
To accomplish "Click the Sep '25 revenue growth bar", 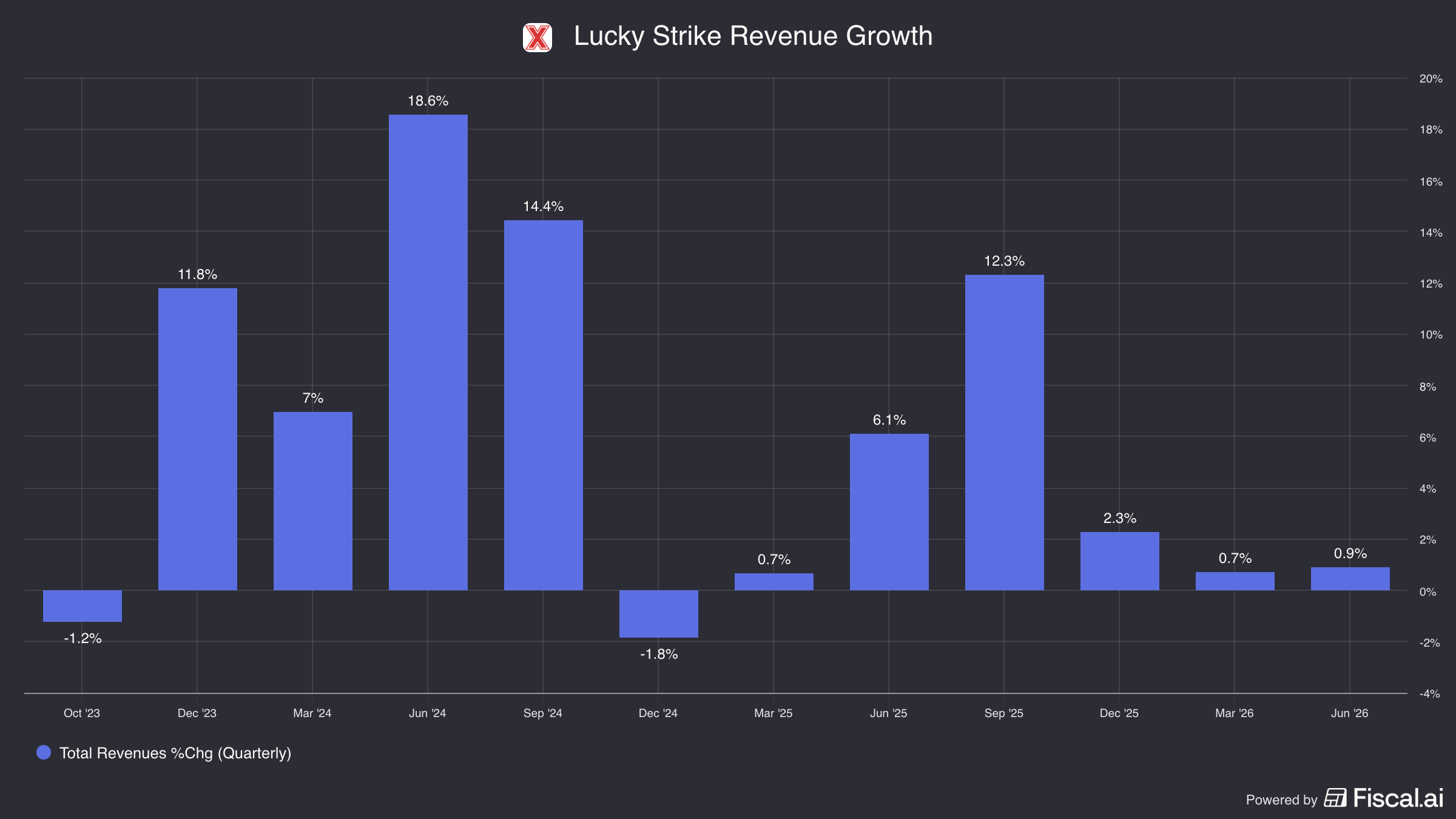I will [x=1005, y=433].
